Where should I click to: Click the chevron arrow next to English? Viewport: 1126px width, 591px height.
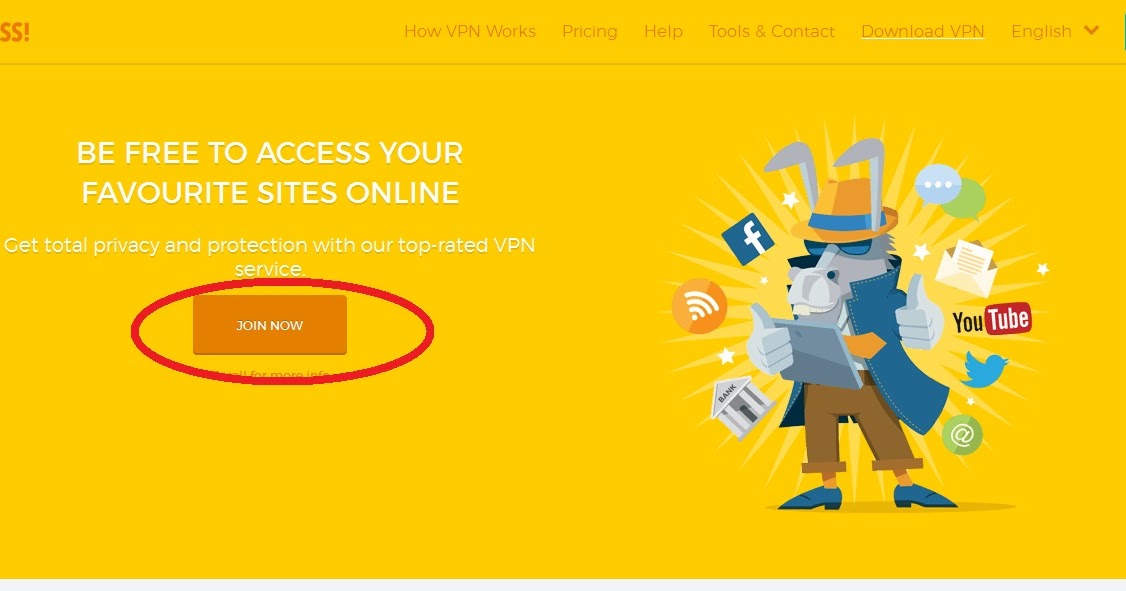tap(1092, 31)
